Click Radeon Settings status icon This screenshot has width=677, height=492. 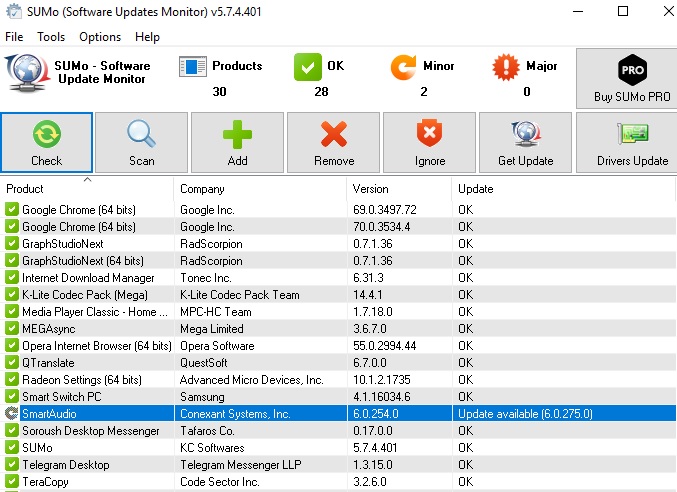12,379
